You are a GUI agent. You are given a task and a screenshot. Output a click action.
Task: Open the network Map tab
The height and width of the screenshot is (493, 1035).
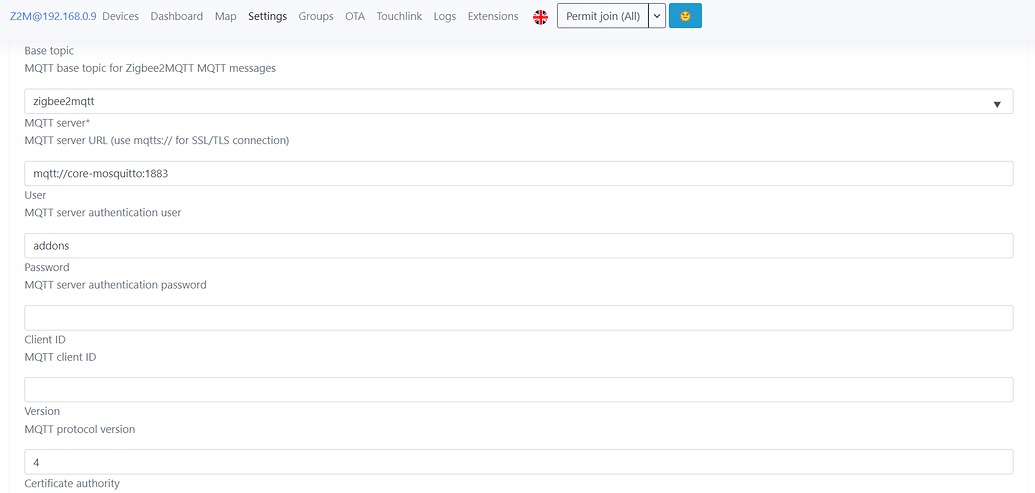pyautogui.click(x=225, y=16)
